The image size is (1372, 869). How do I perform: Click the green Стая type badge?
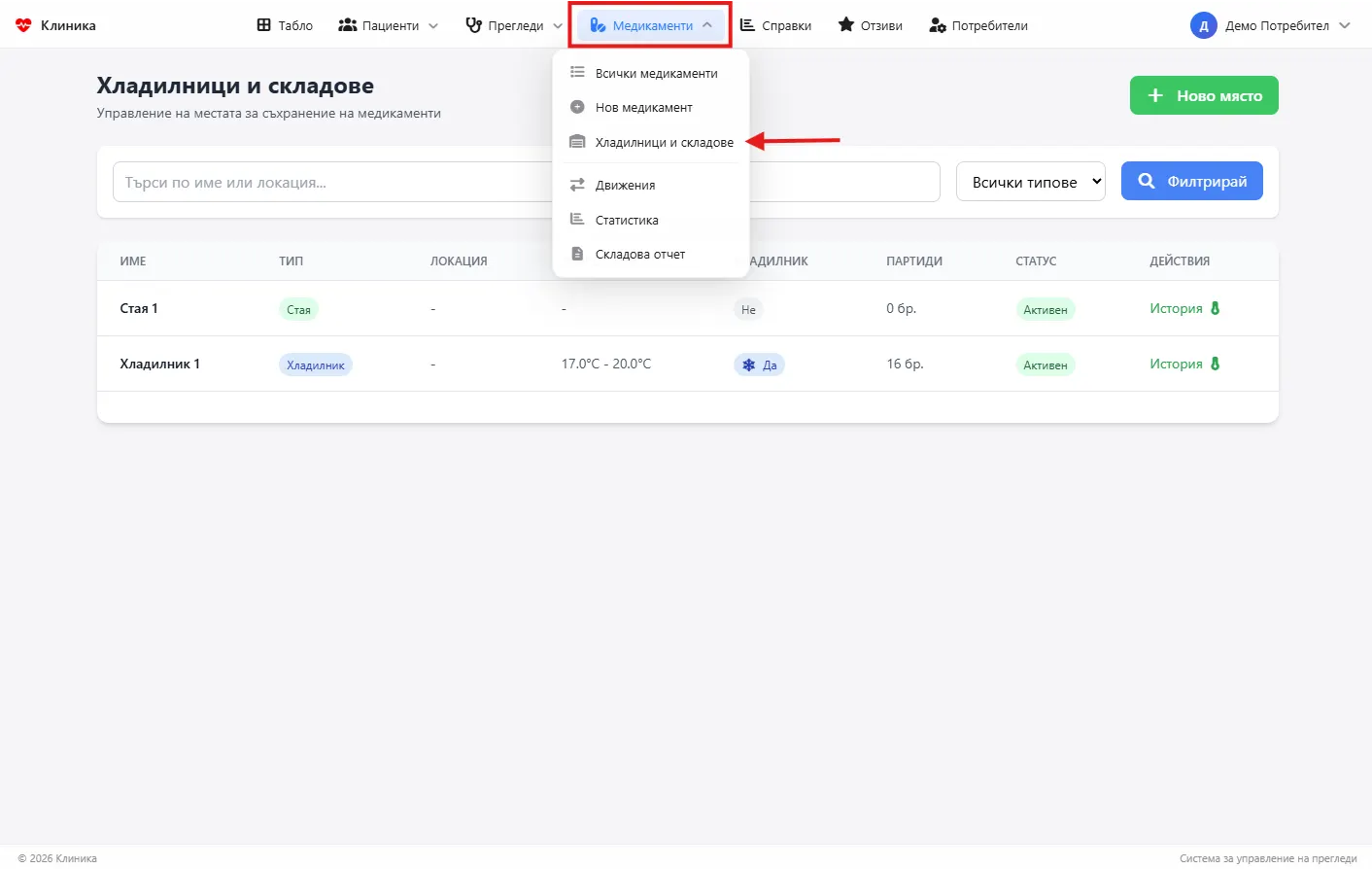298,309
